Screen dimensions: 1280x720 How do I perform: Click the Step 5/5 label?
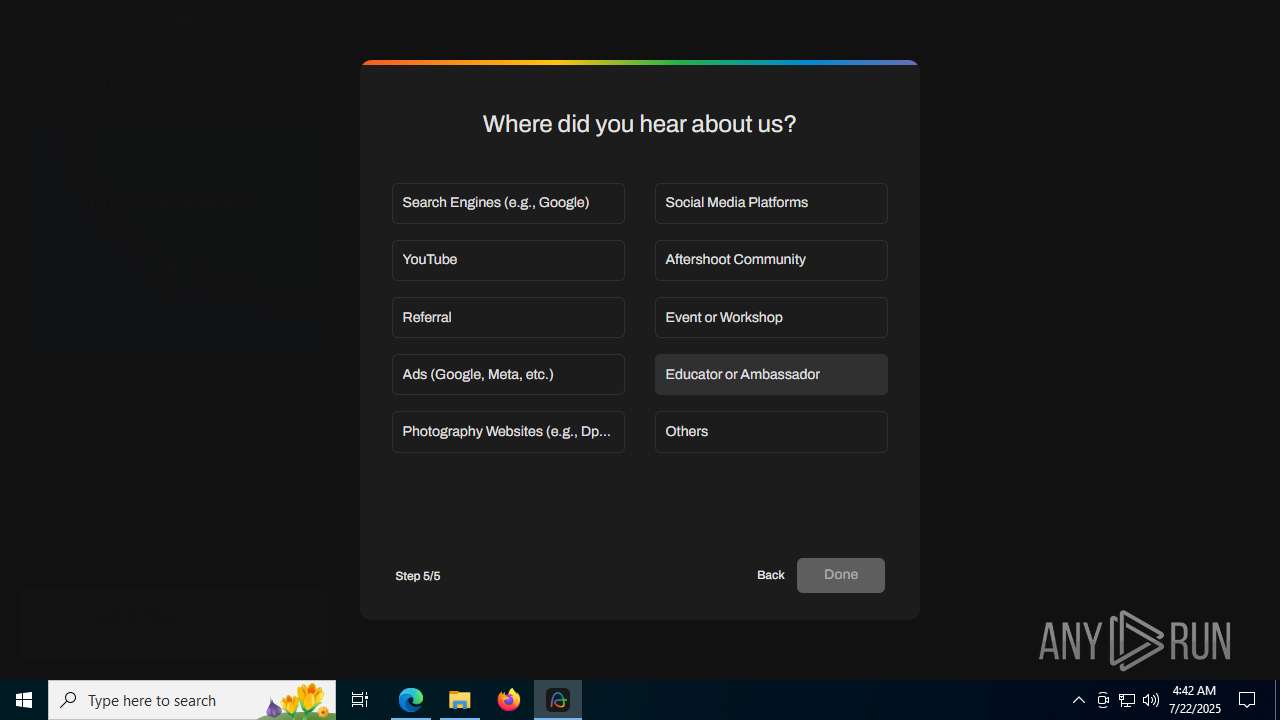click(418, 576)
